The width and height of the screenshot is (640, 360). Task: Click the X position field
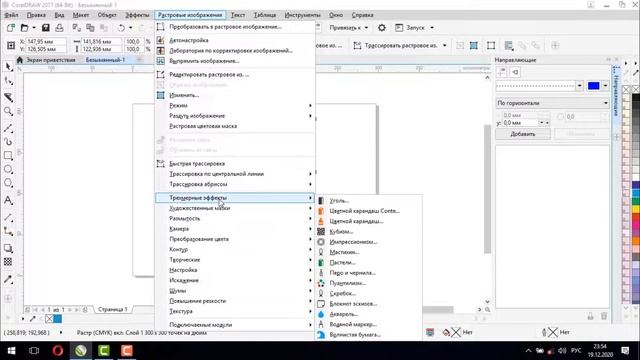(x=46, y=42)
